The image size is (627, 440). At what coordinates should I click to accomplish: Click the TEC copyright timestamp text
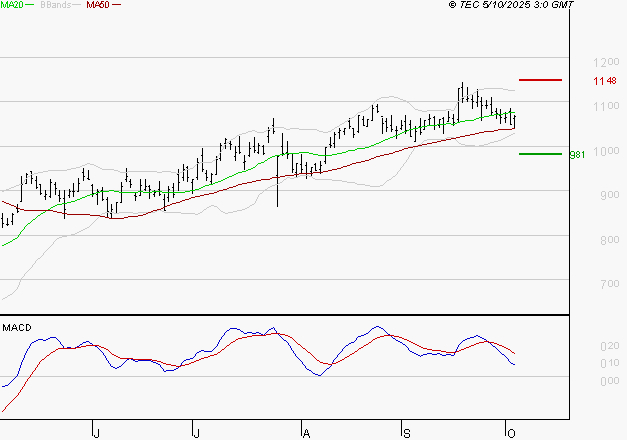511,5
